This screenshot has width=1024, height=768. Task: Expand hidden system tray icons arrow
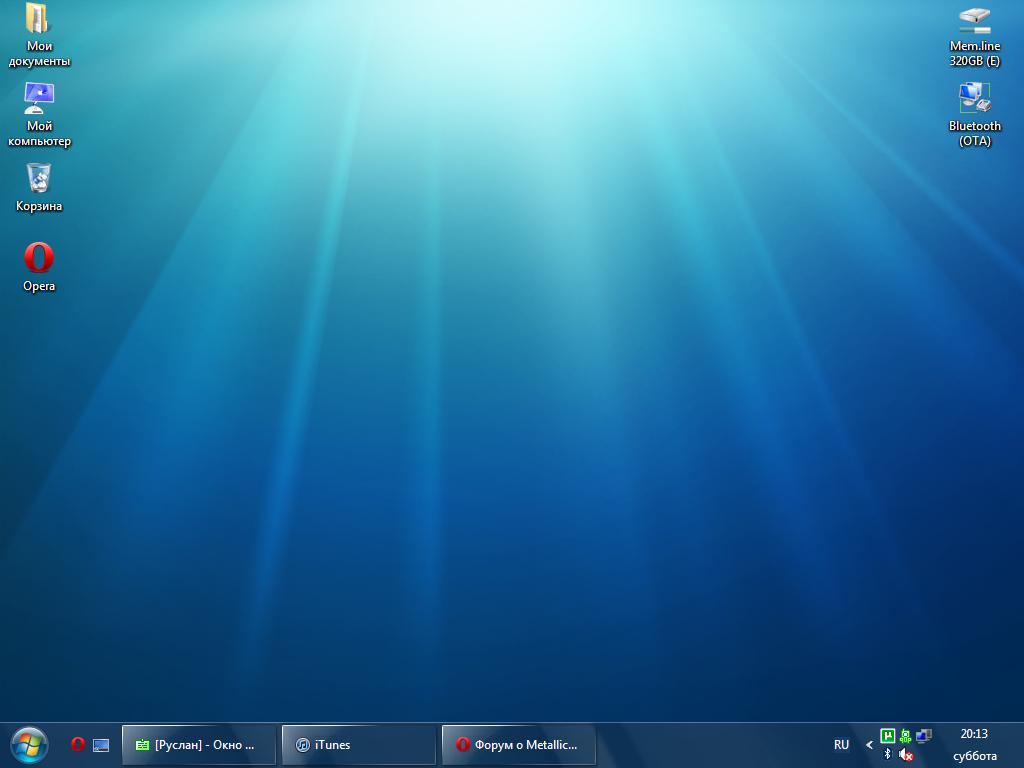pos(869,745)
